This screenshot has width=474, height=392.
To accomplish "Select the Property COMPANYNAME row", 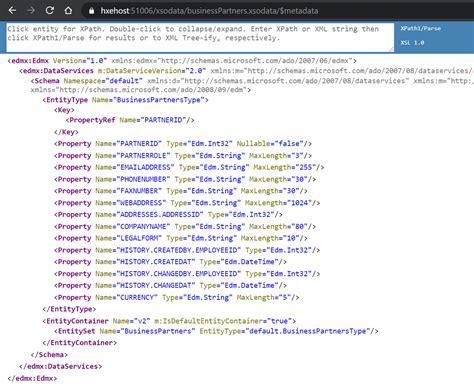I will (x=185, y=227).
